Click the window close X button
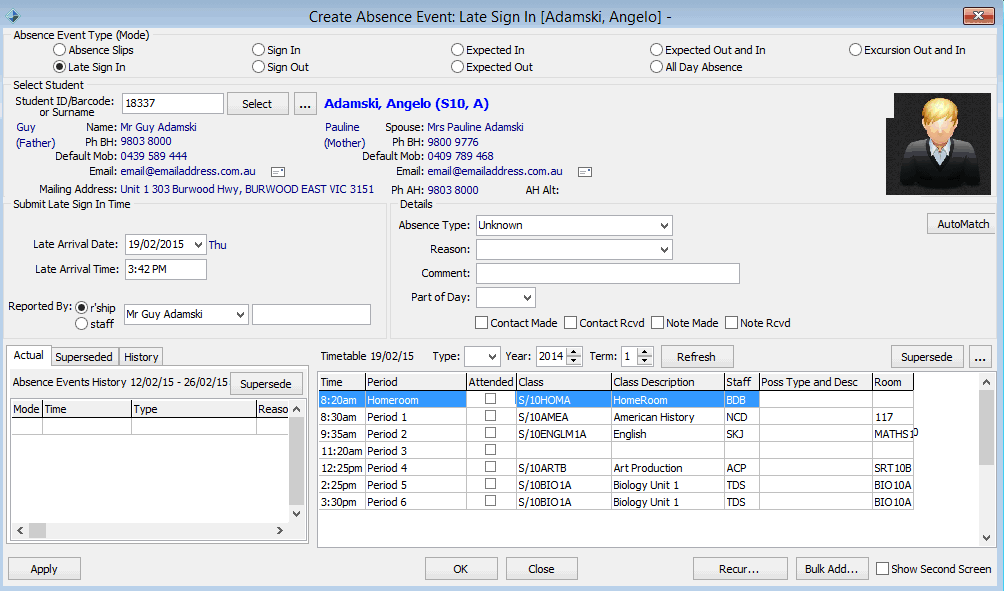The image size is (1004, 591). [x=978, y=16]
